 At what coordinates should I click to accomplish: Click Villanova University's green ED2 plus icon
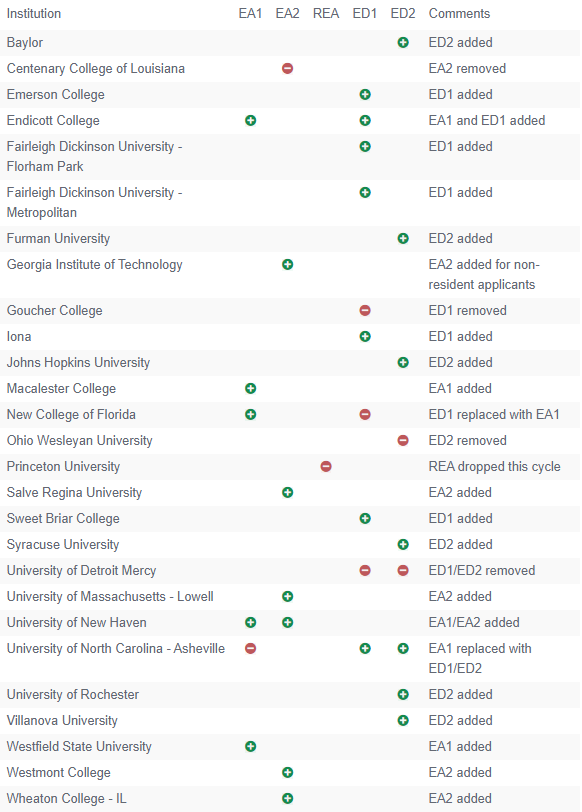click(403, 720)
